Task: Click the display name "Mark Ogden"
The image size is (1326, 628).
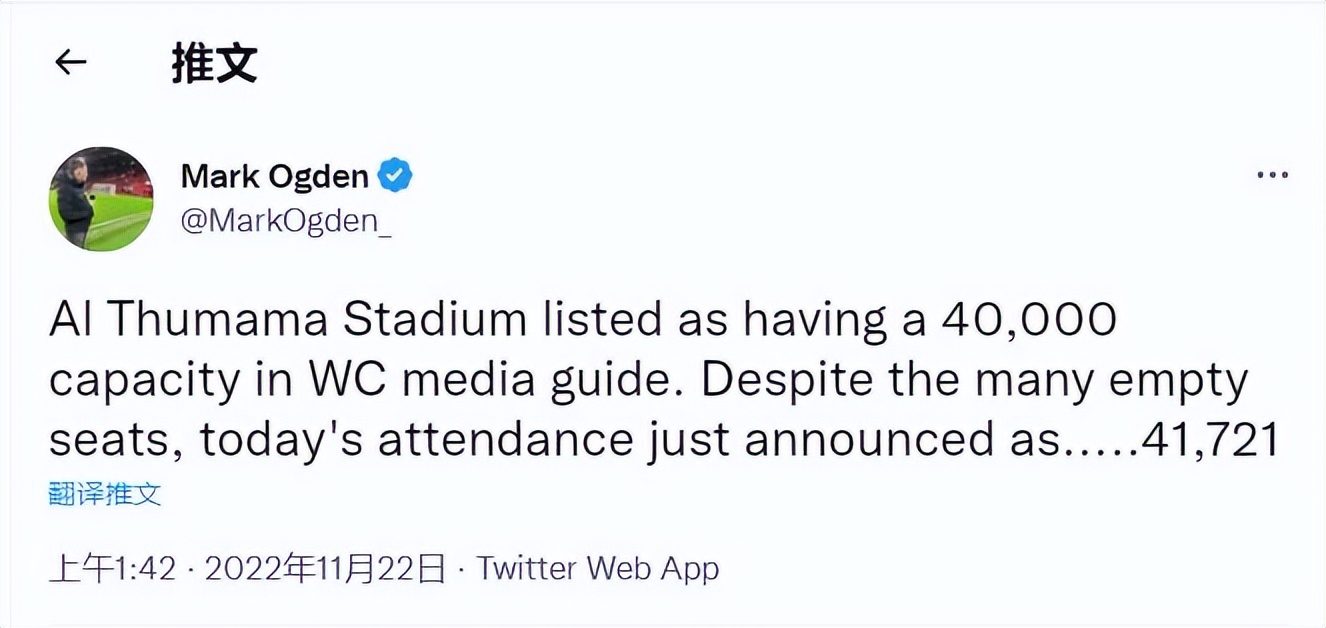Action: point(274,176)
